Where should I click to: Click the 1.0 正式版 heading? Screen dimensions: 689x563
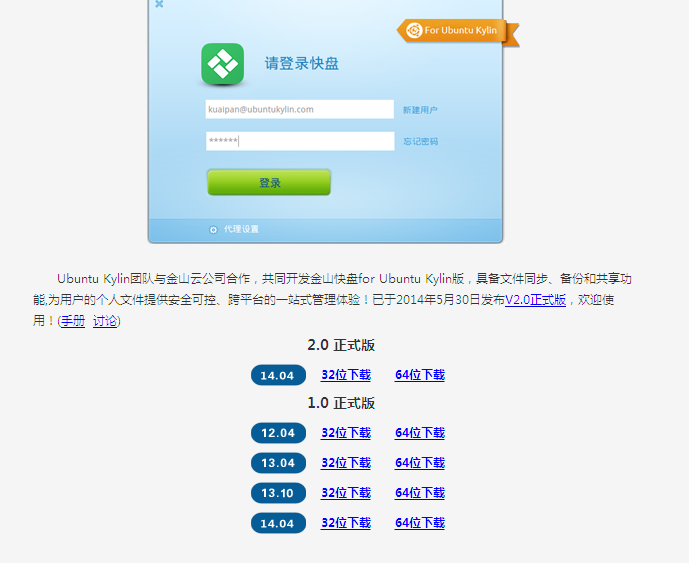coord(341,403)
